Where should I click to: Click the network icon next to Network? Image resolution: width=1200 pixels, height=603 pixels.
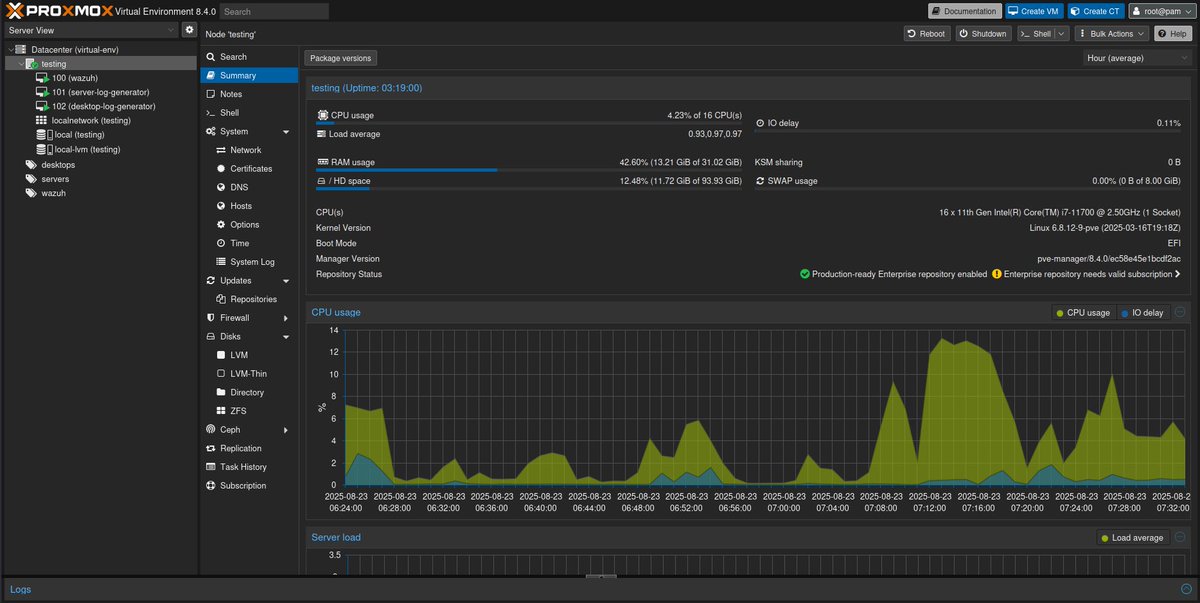(x=221, y=150)
